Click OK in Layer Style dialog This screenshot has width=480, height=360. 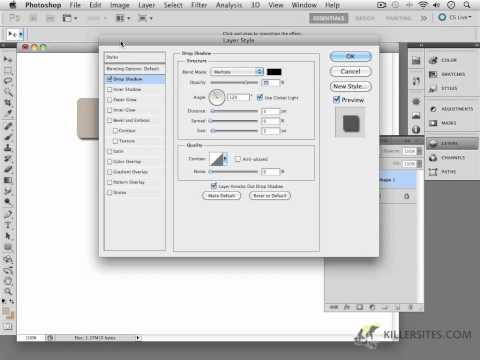350,56
